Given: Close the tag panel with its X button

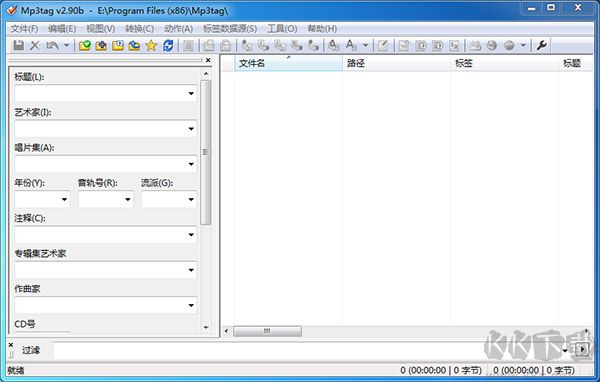Looking at the screenshot, I should click(x=208, y=60).
